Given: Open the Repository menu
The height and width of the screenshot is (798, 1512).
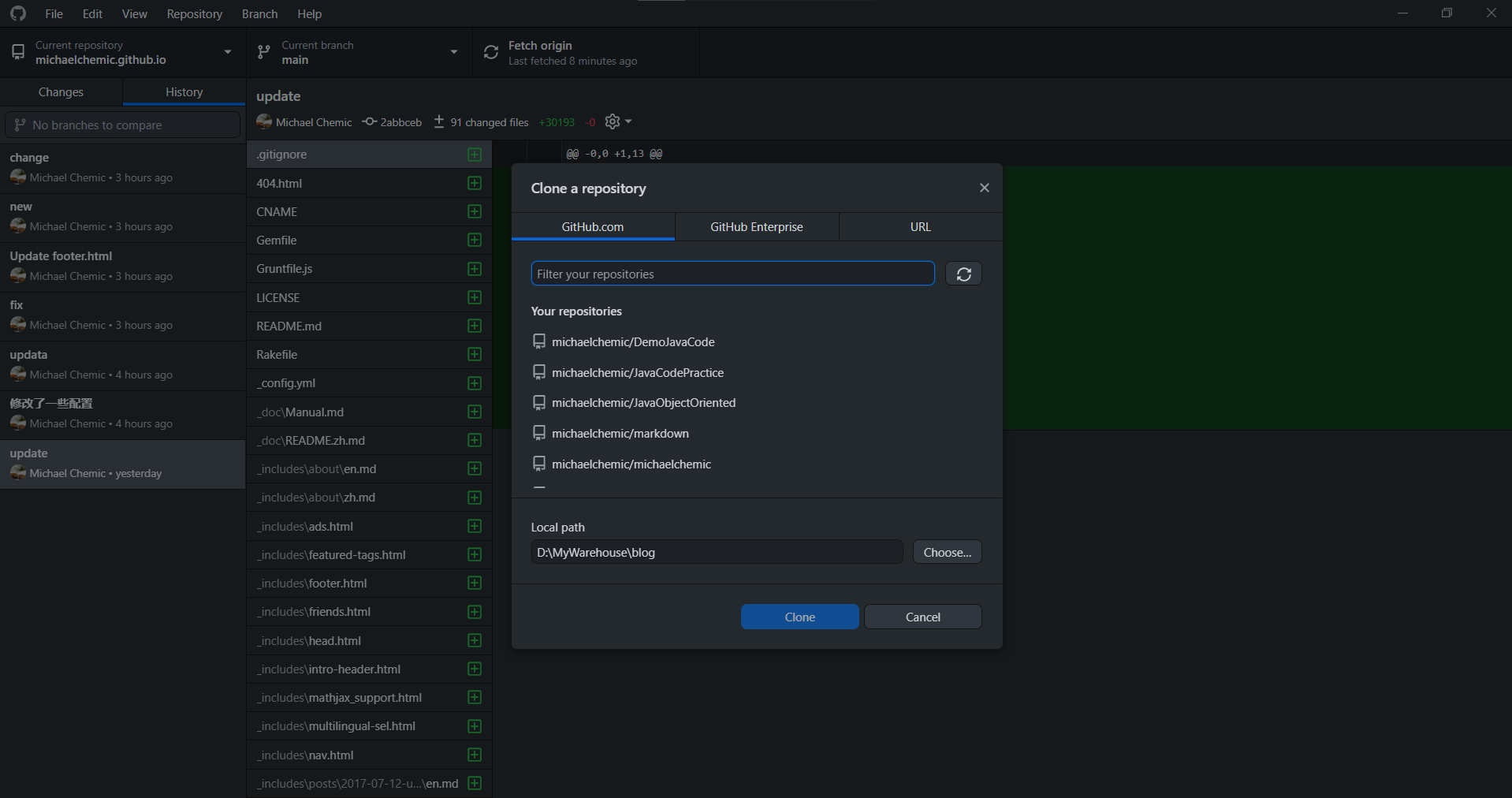Looking at the screenshot, I should (194, 13).
